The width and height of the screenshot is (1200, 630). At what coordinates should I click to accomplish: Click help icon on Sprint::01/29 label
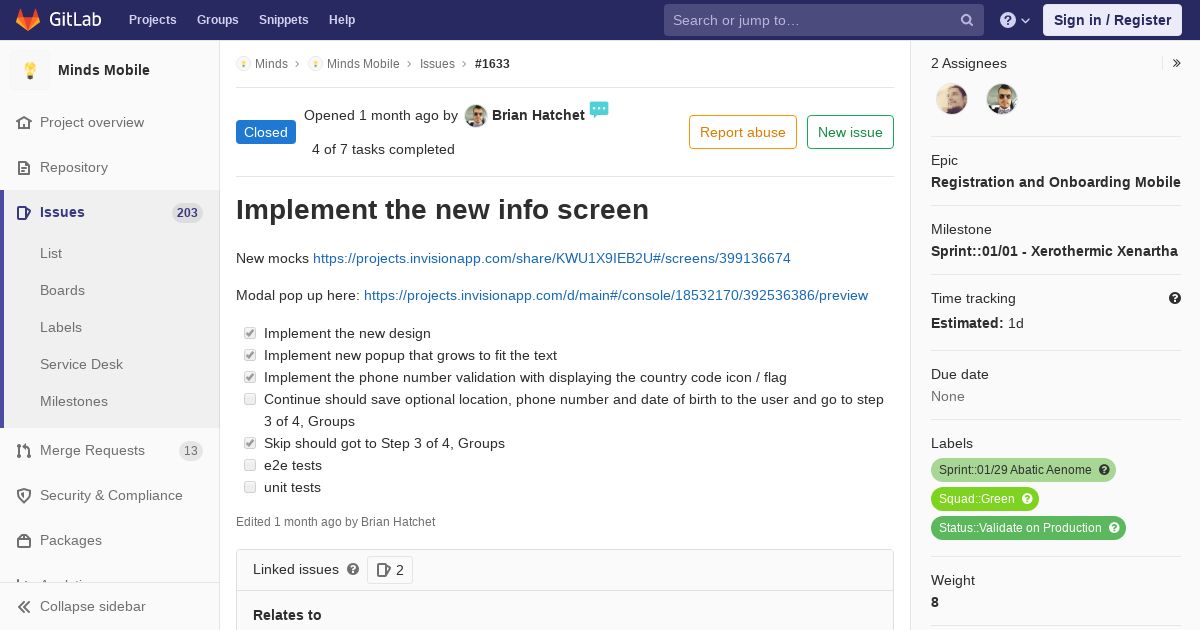[1104, 470]
